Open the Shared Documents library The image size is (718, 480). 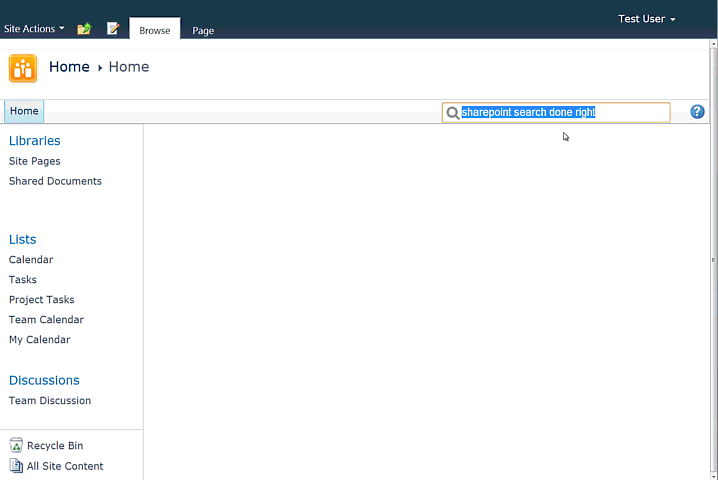[x=55, y=181]
